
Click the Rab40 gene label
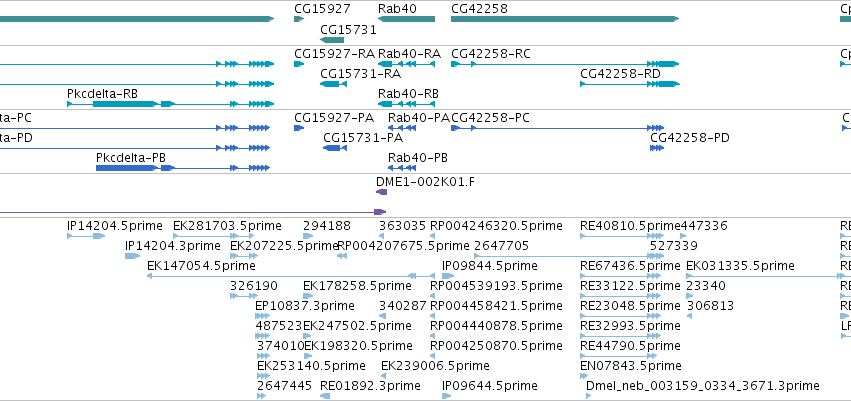[397, 9]
